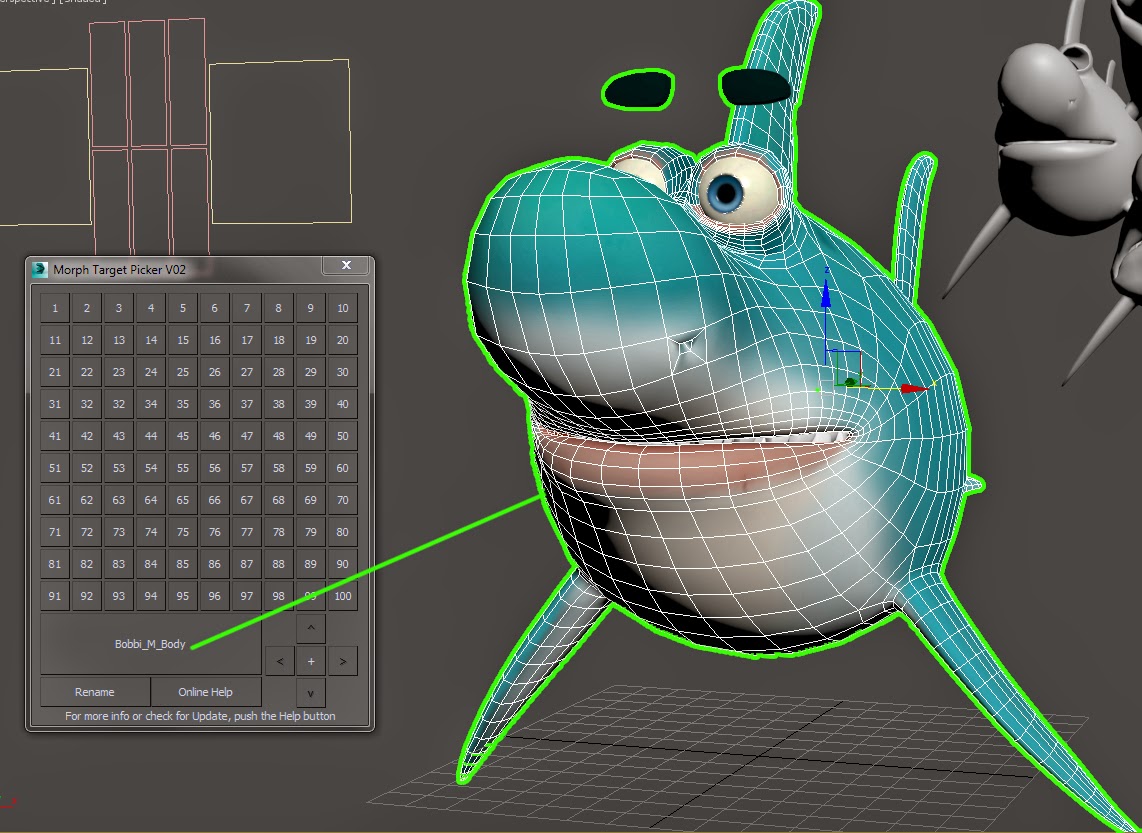Screen dimensions: 1142x833
Task: Pick morph target 38
Action: click(278, 404)
